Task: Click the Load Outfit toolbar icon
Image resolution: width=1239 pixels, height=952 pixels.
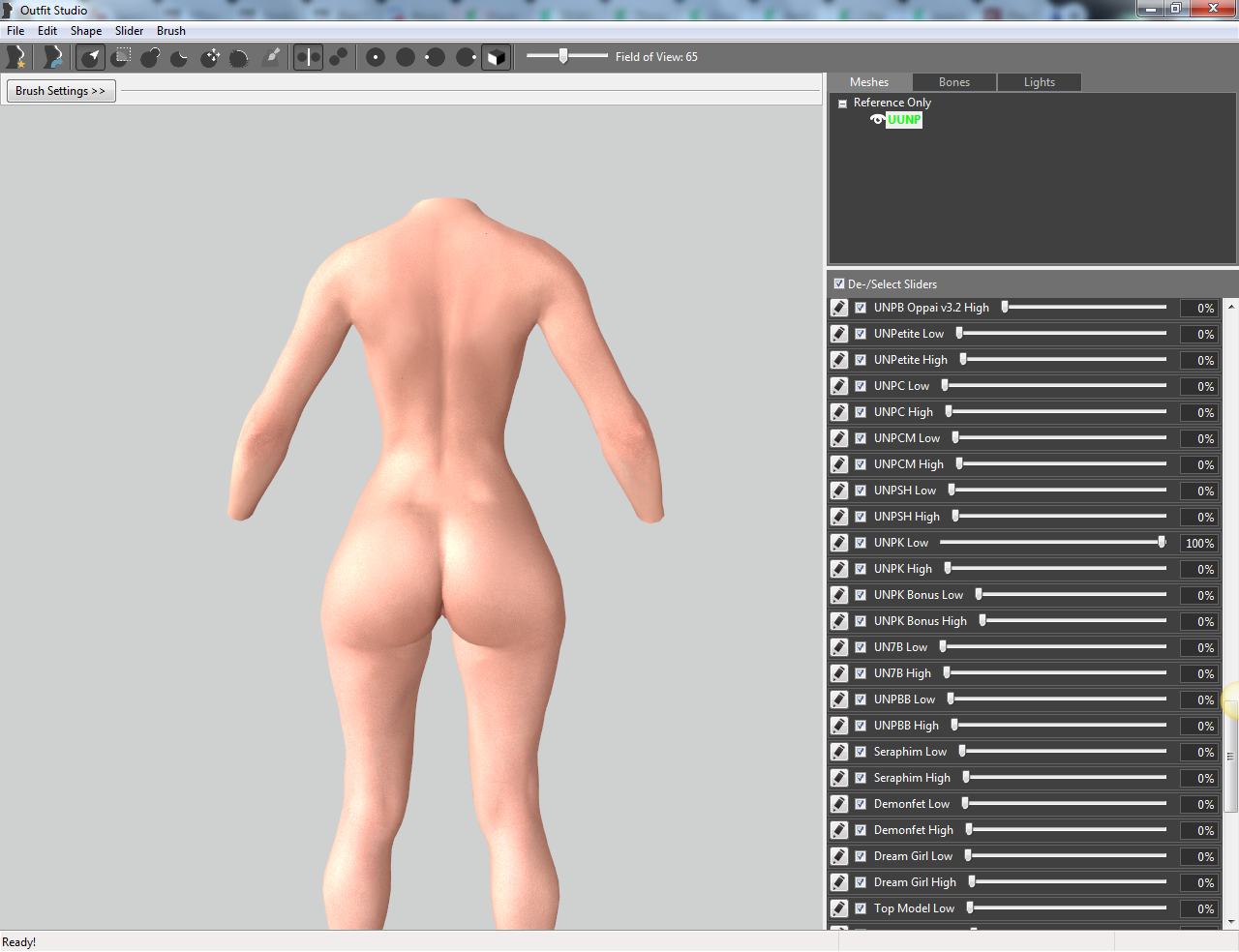Action: (53, 57)
